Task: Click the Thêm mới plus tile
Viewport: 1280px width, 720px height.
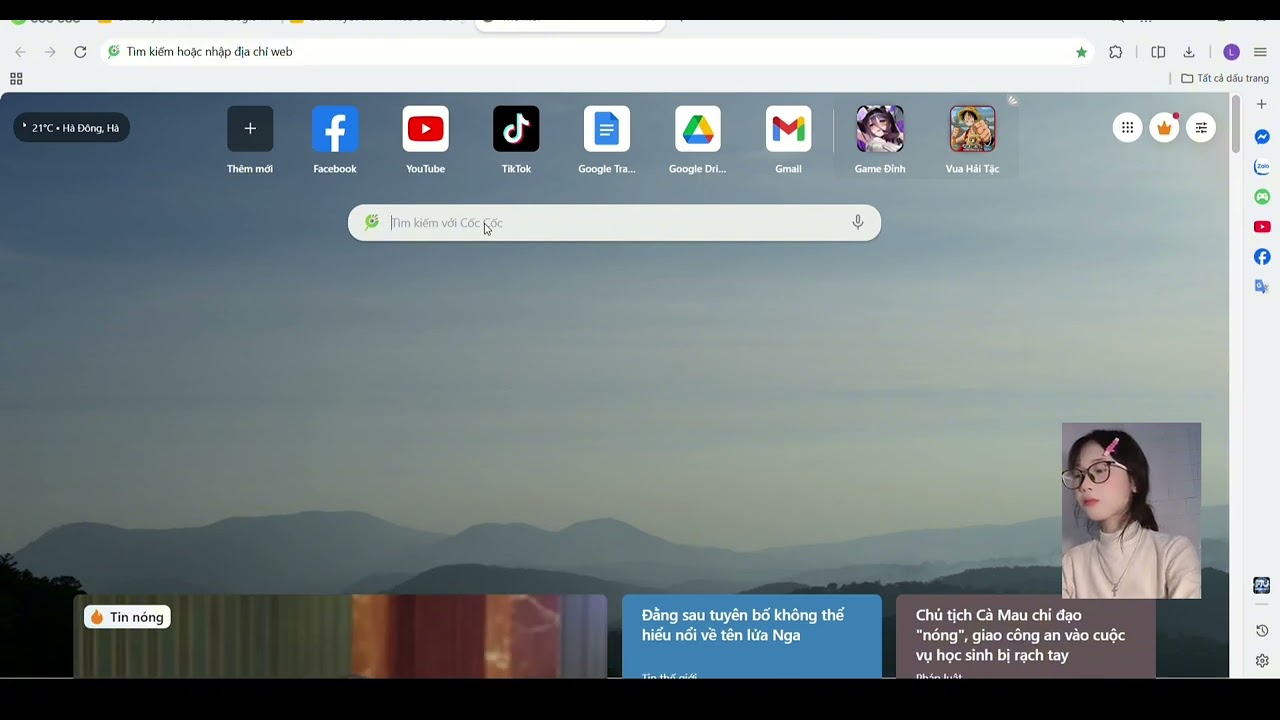Action: click(x=250, y=141)
